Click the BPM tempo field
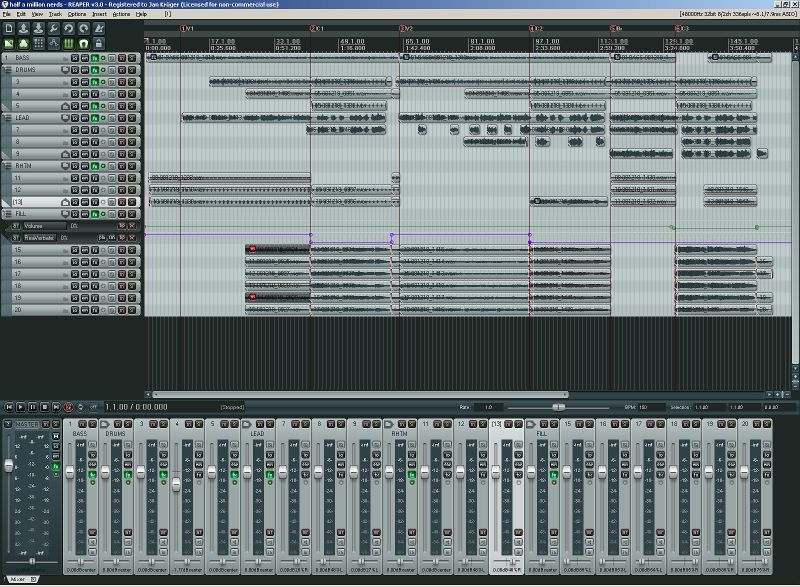 [652, 407]
